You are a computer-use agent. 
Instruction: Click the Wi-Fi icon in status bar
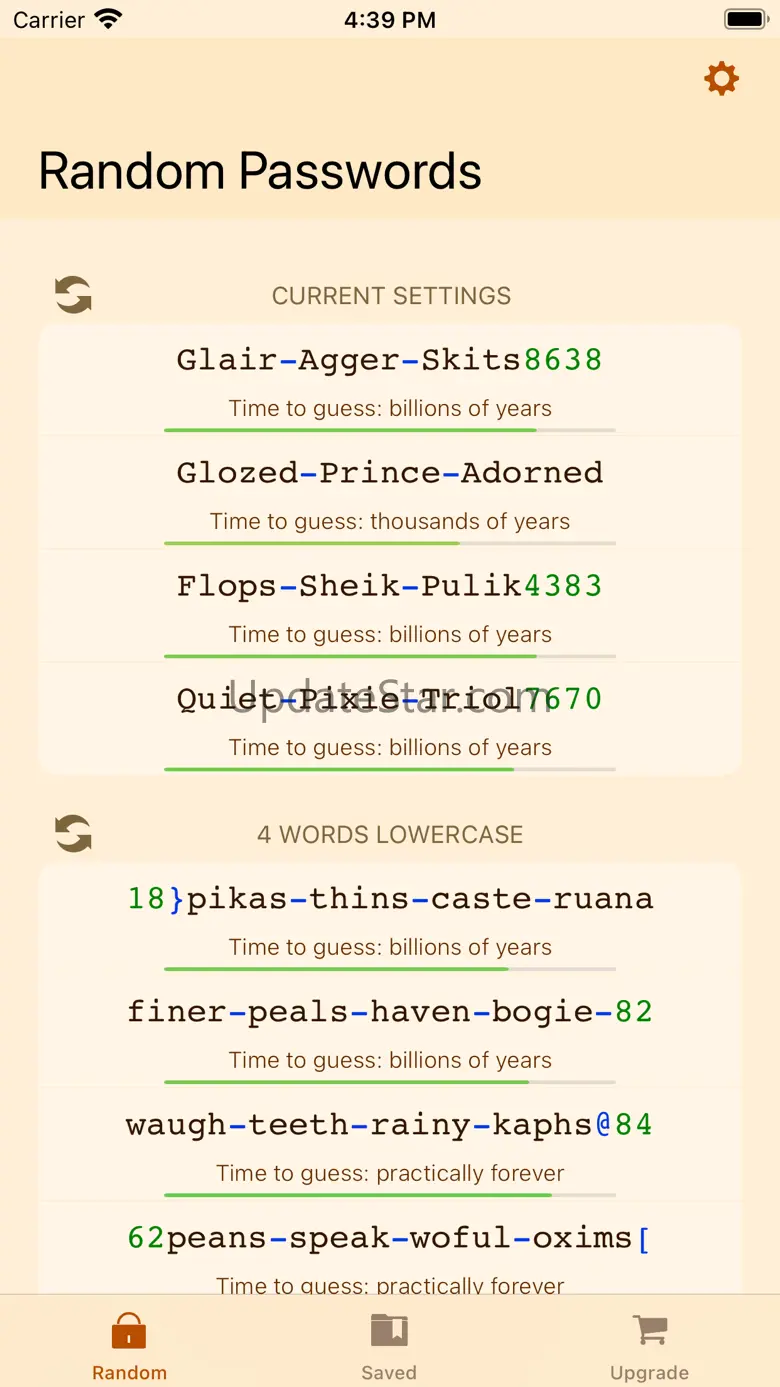[108, 19]
